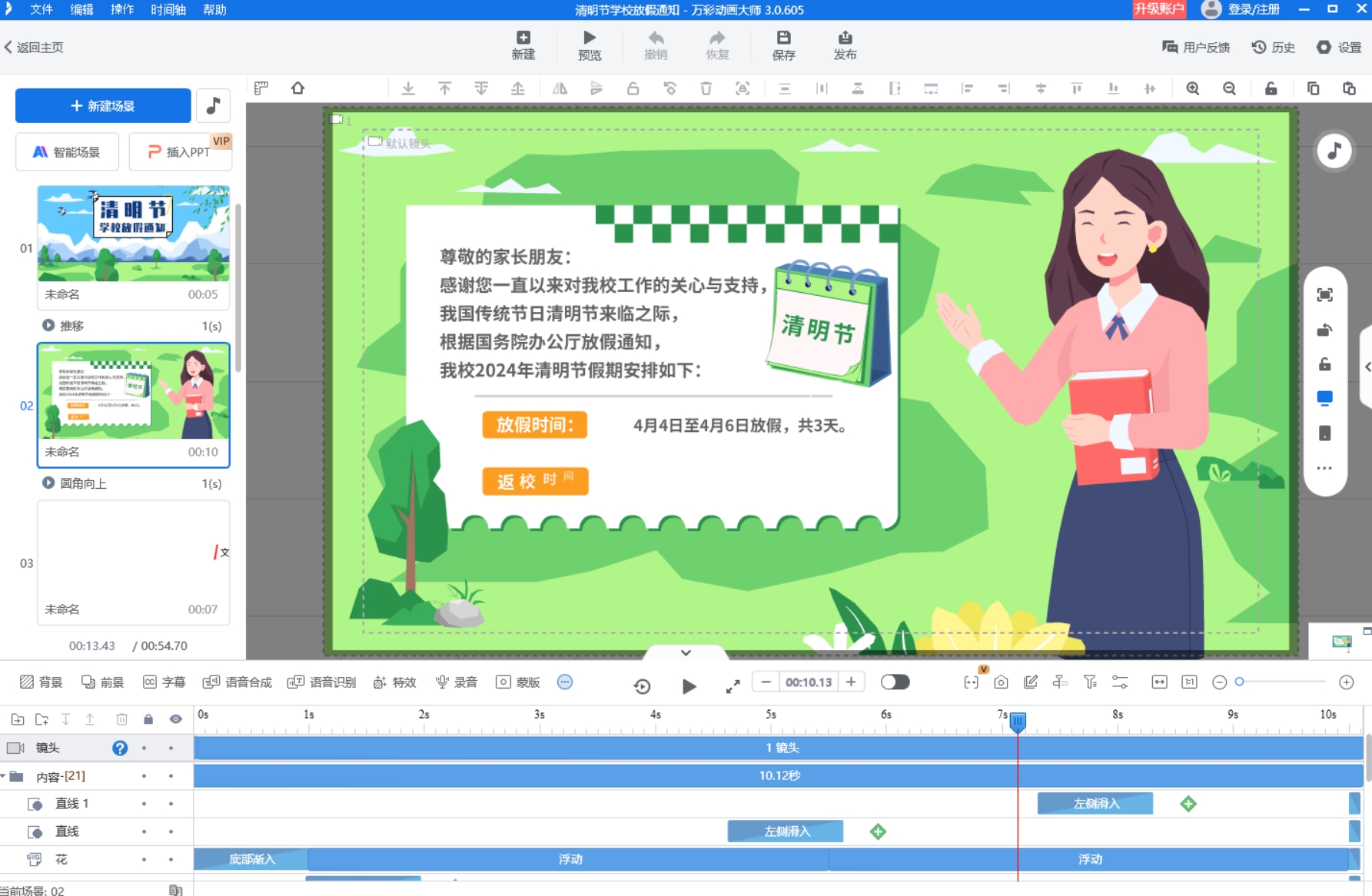Open the 操作 menu
Screen dimensions: 1372x896
(122, 9)
